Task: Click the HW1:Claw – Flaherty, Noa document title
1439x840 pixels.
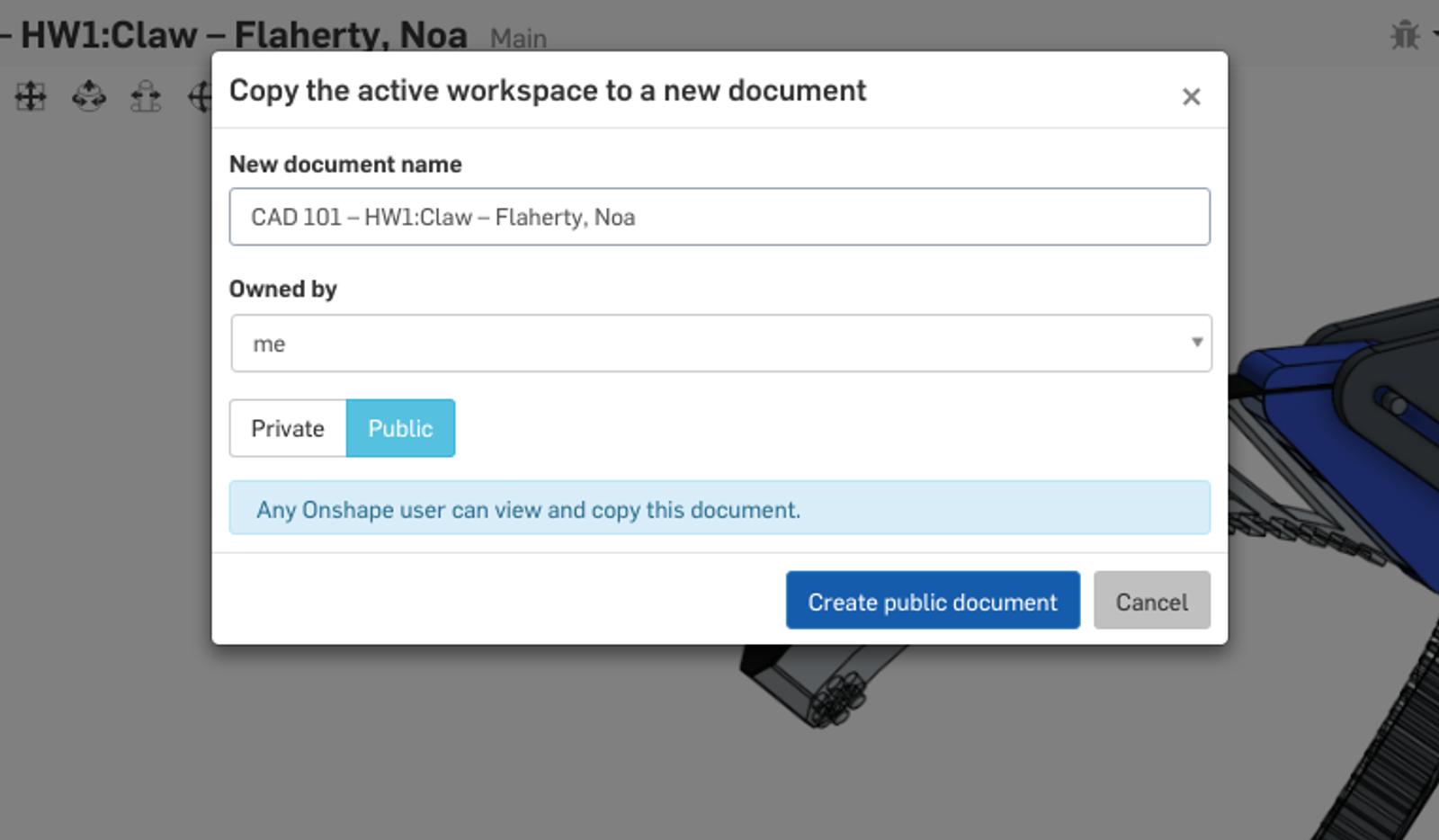Action: coord(243,35)
